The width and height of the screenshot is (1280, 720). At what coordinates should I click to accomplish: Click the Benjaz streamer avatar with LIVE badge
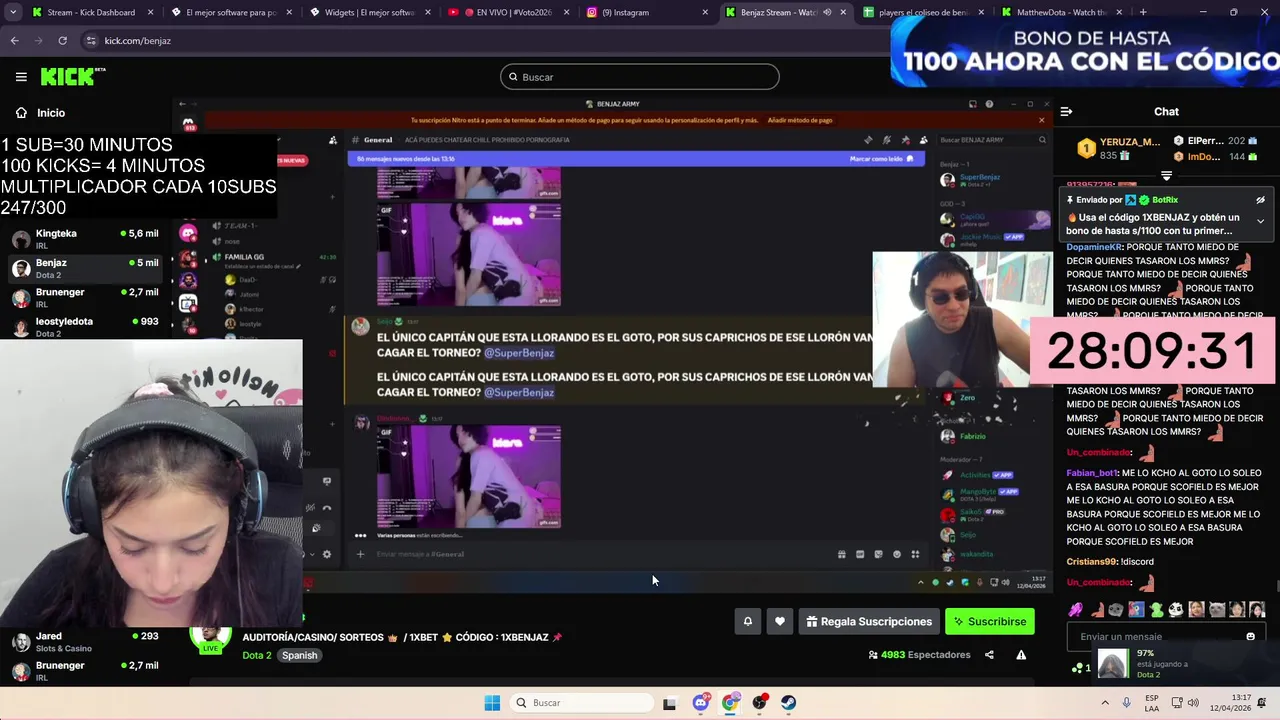(x=210, y=638)
